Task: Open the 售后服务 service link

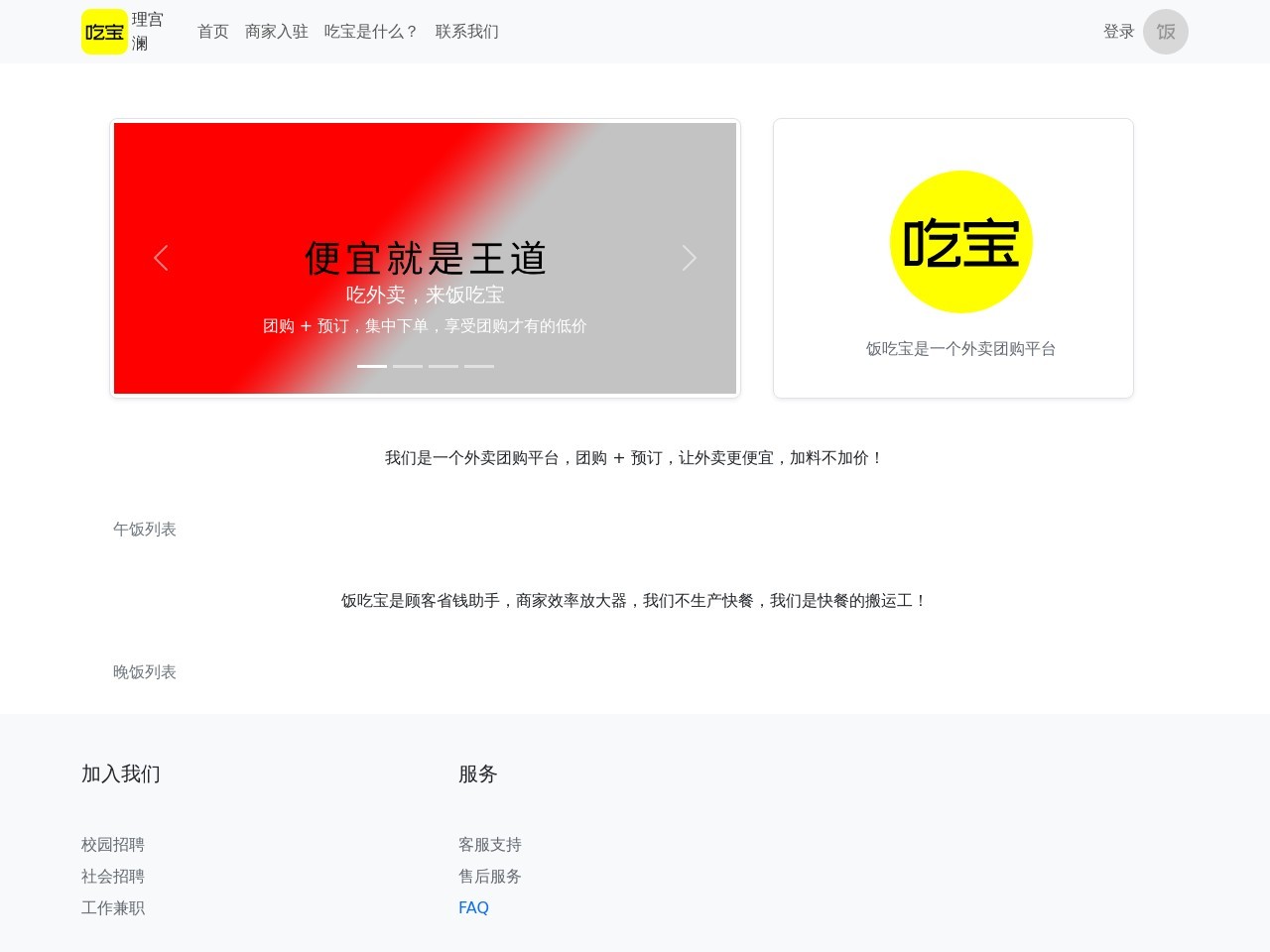Action: point(490,876)
